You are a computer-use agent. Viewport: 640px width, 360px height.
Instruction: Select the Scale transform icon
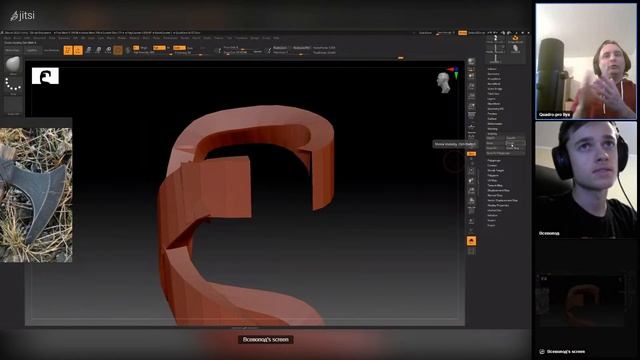click(98, 50)
